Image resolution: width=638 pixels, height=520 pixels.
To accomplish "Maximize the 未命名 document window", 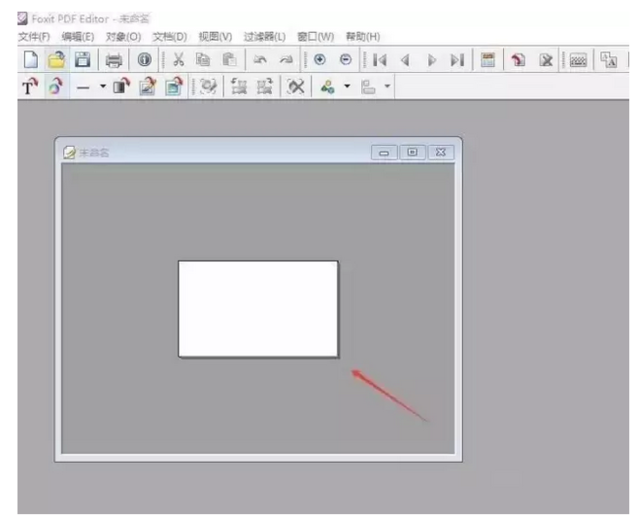I will [412, 152].
